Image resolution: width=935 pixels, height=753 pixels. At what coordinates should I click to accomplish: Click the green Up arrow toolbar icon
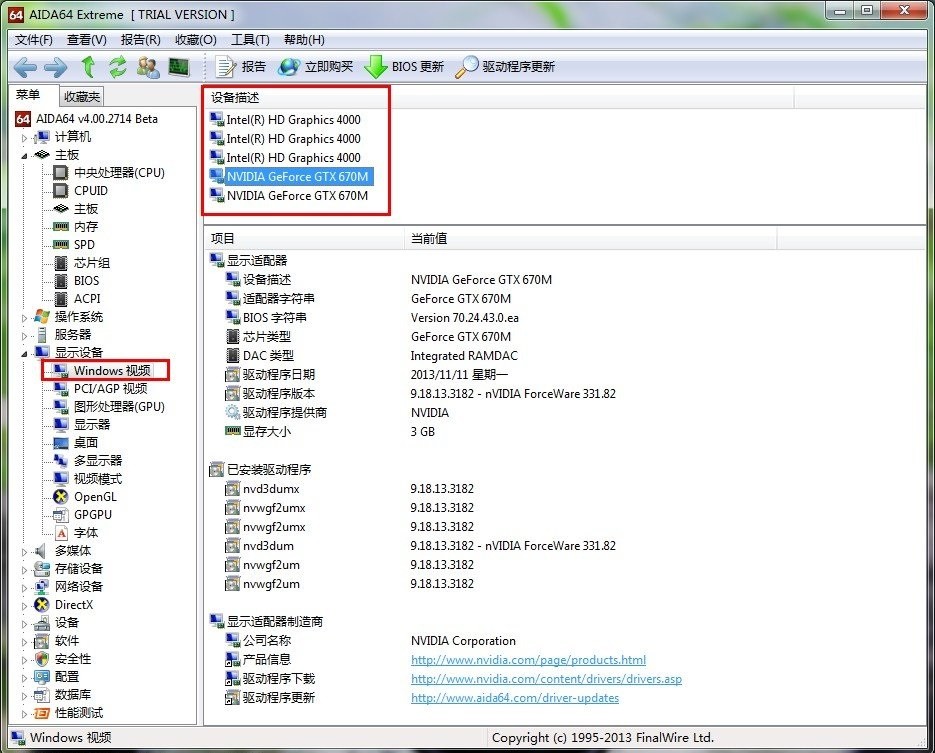pos(88,67)
